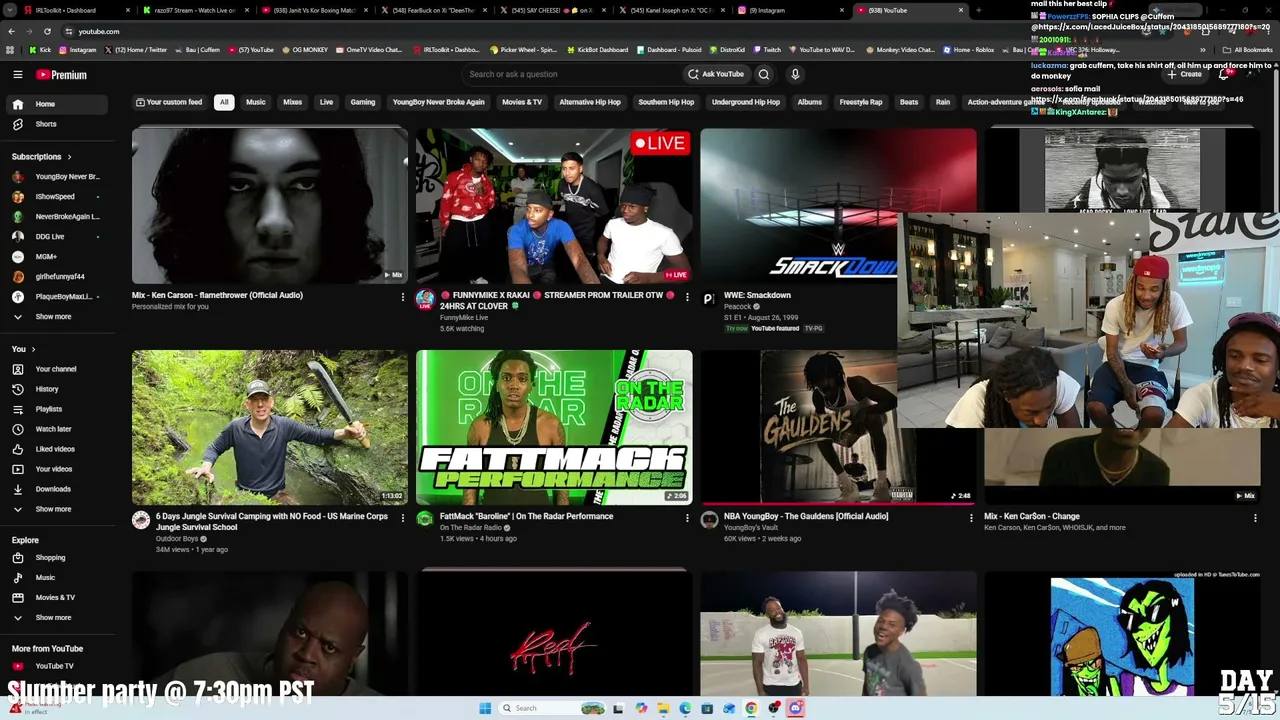Open FunnyMike Live channel link
This screenshot has height=720, width=1280.
point(464,318)
